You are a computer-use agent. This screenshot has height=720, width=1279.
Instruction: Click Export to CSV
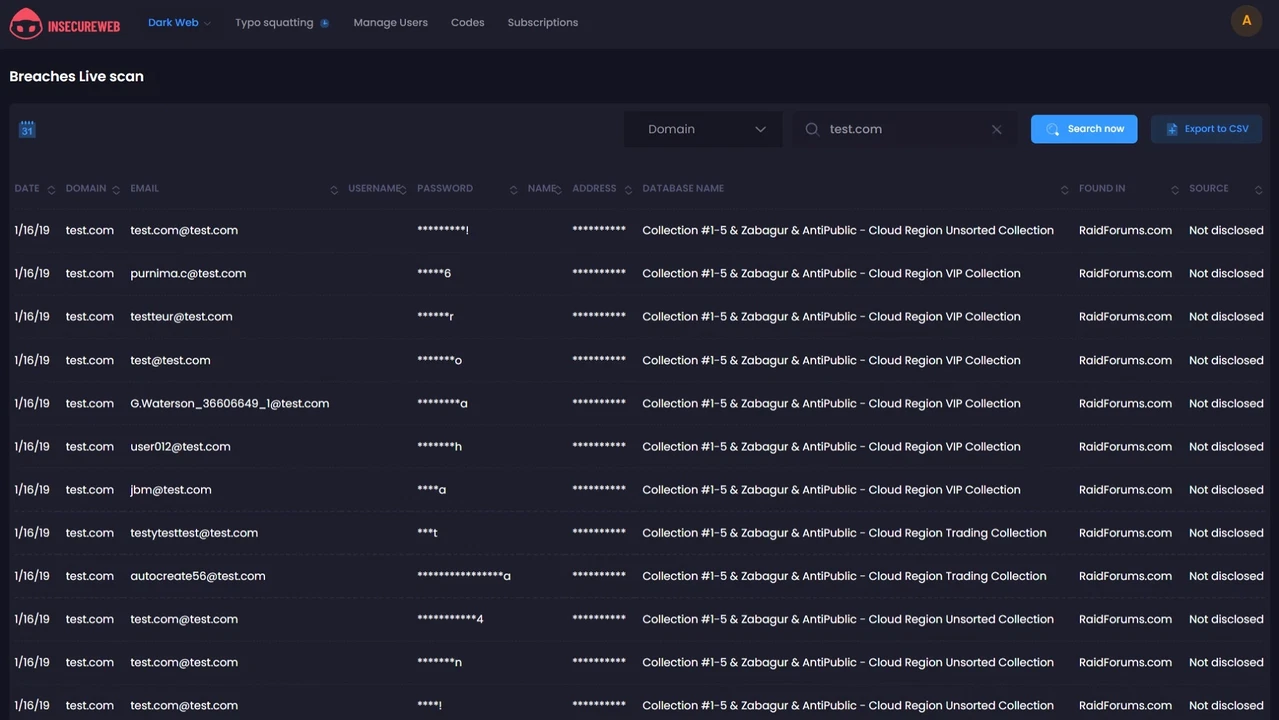pos(1206,129)
